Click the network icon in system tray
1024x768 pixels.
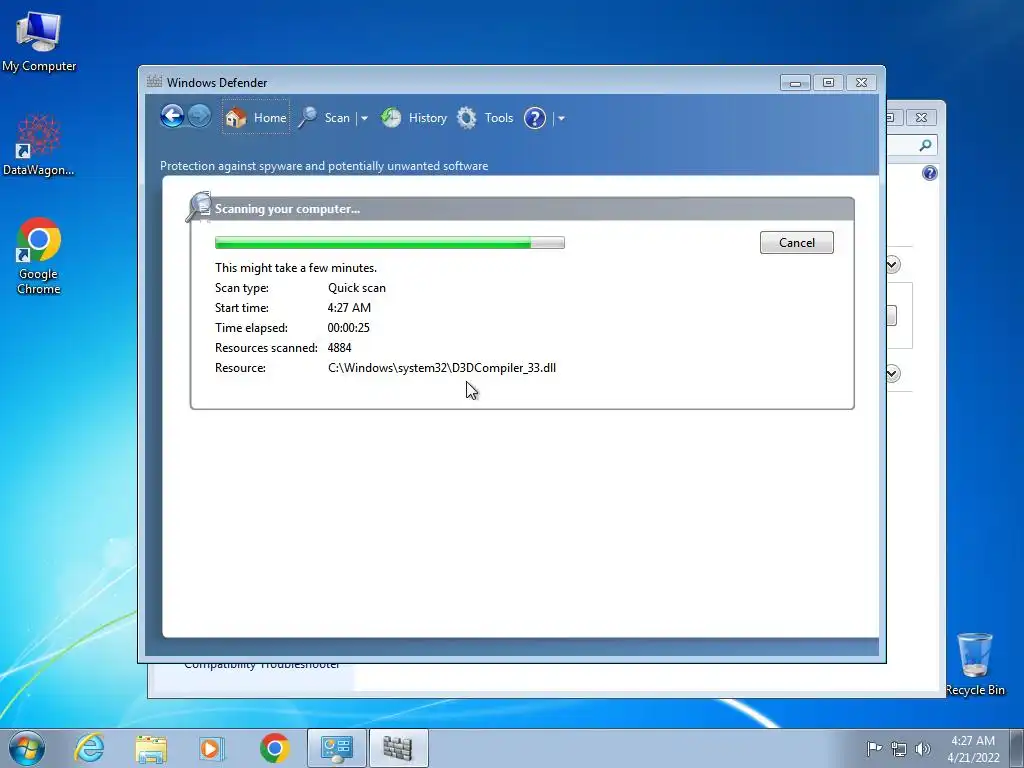899,748
